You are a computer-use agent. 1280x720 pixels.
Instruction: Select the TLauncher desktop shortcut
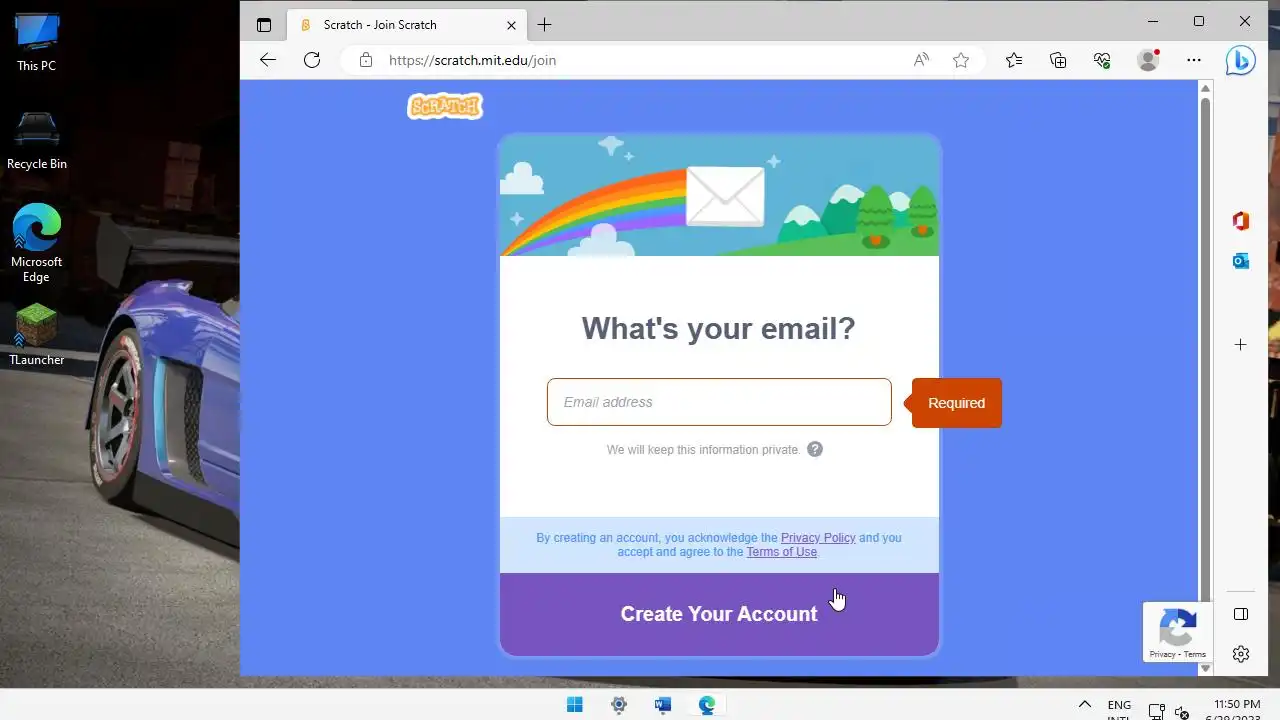tap(37, 334)
